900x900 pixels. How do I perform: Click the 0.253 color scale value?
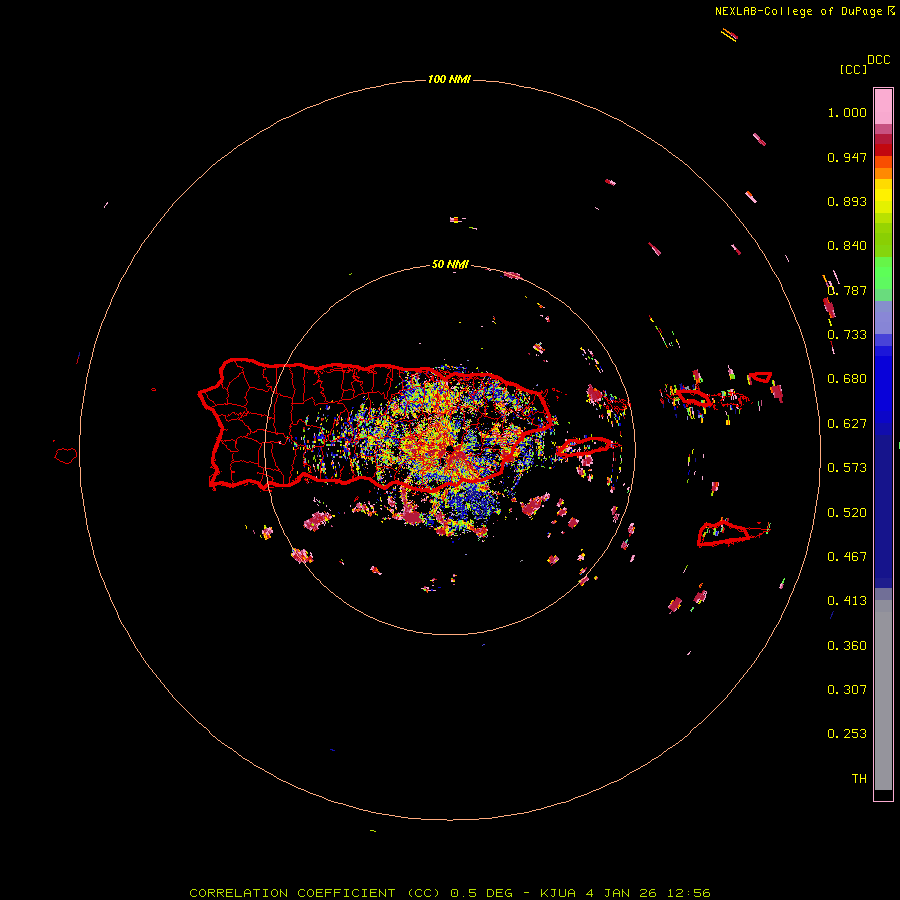pyautogui.click(x=847, y=734)
